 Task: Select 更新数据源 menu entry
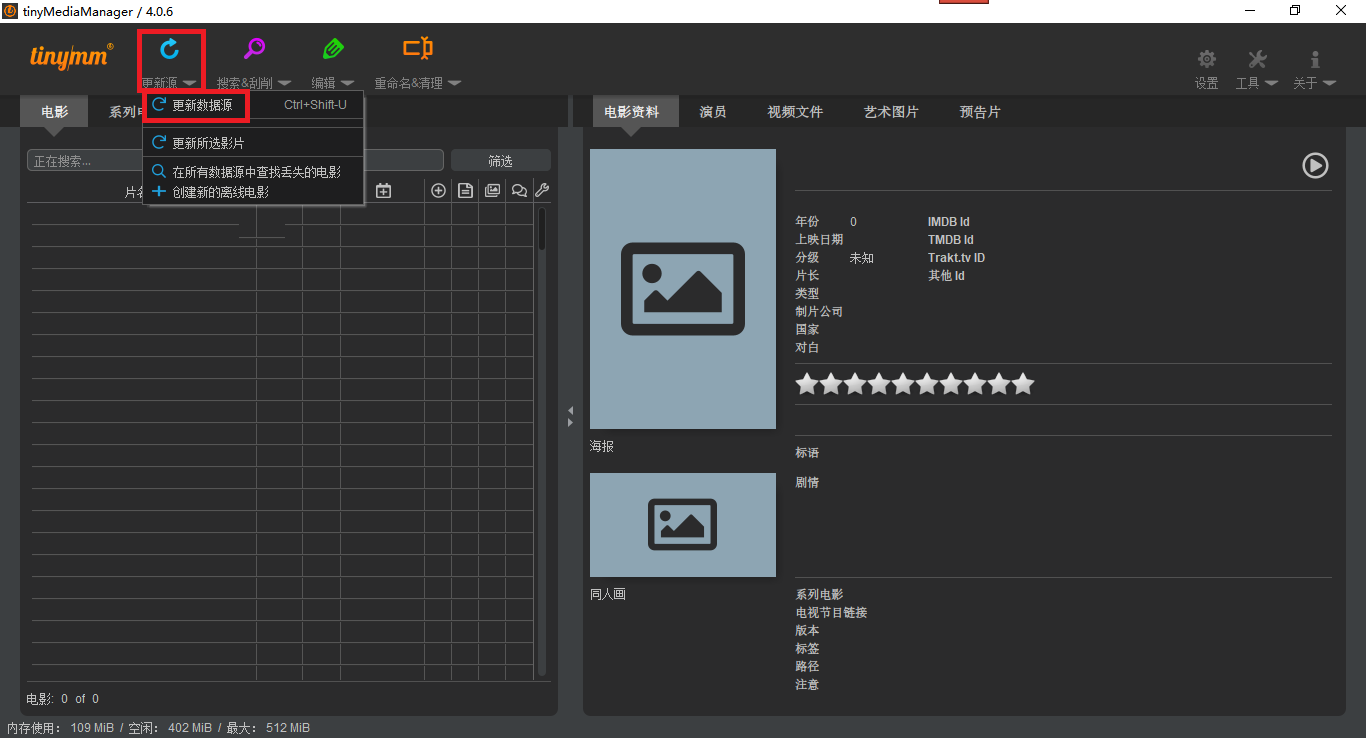click(x=254, y=105)
